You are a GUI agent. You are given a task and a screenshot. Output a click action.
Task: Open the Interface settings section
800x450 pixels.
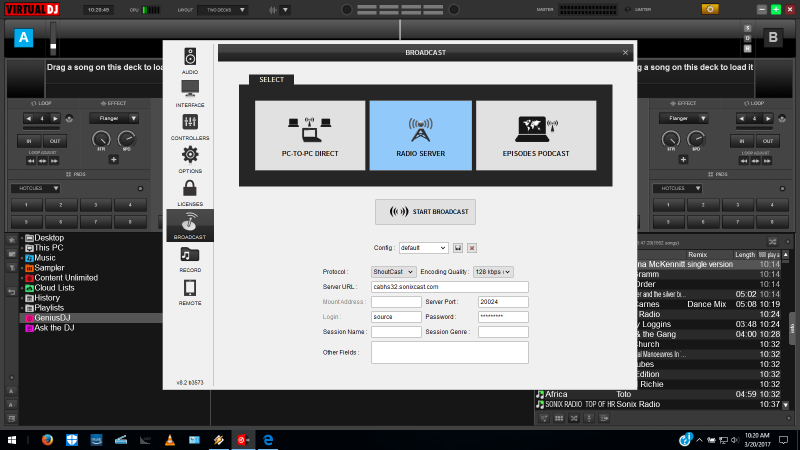coord(190,93)
